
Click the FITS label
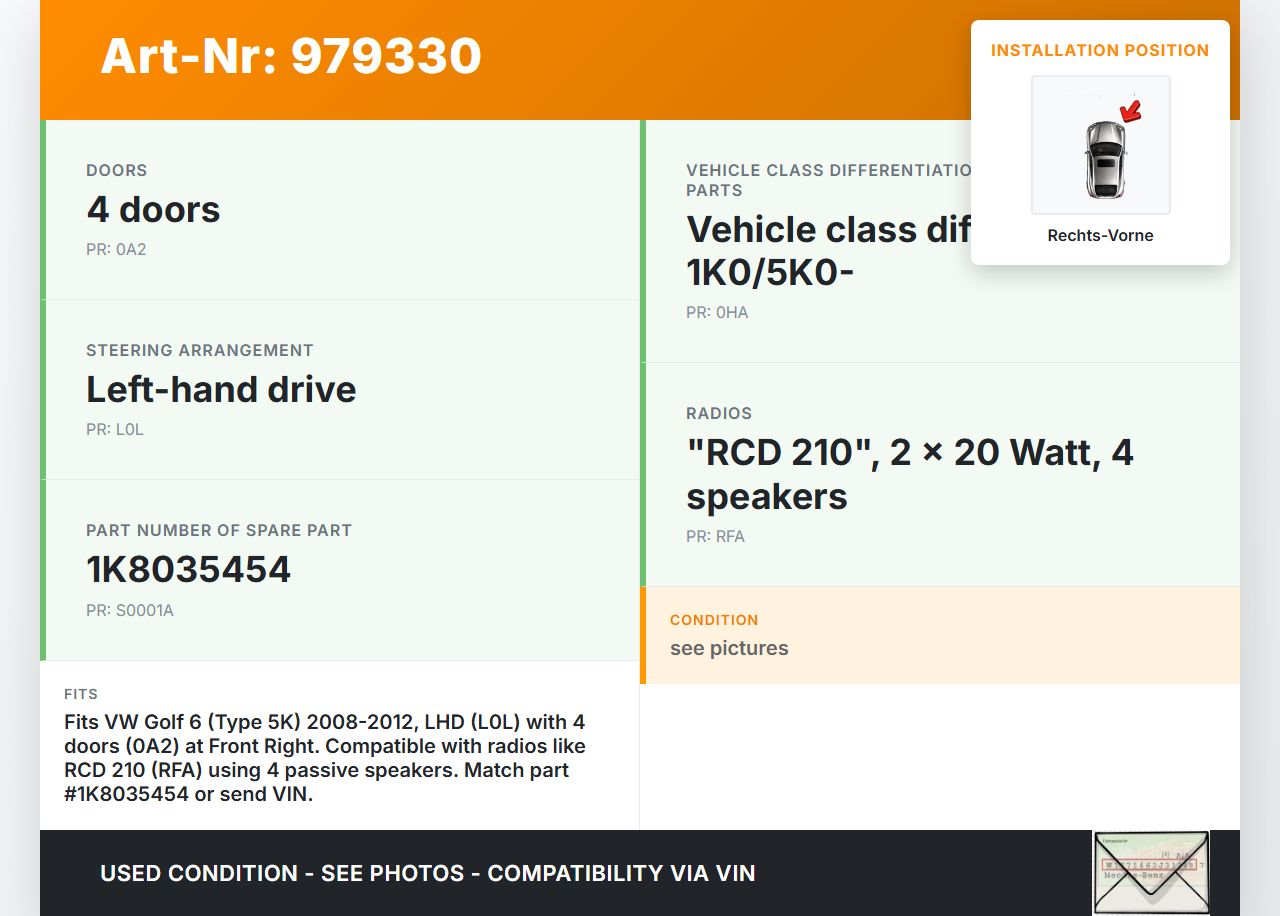(81, 694)
